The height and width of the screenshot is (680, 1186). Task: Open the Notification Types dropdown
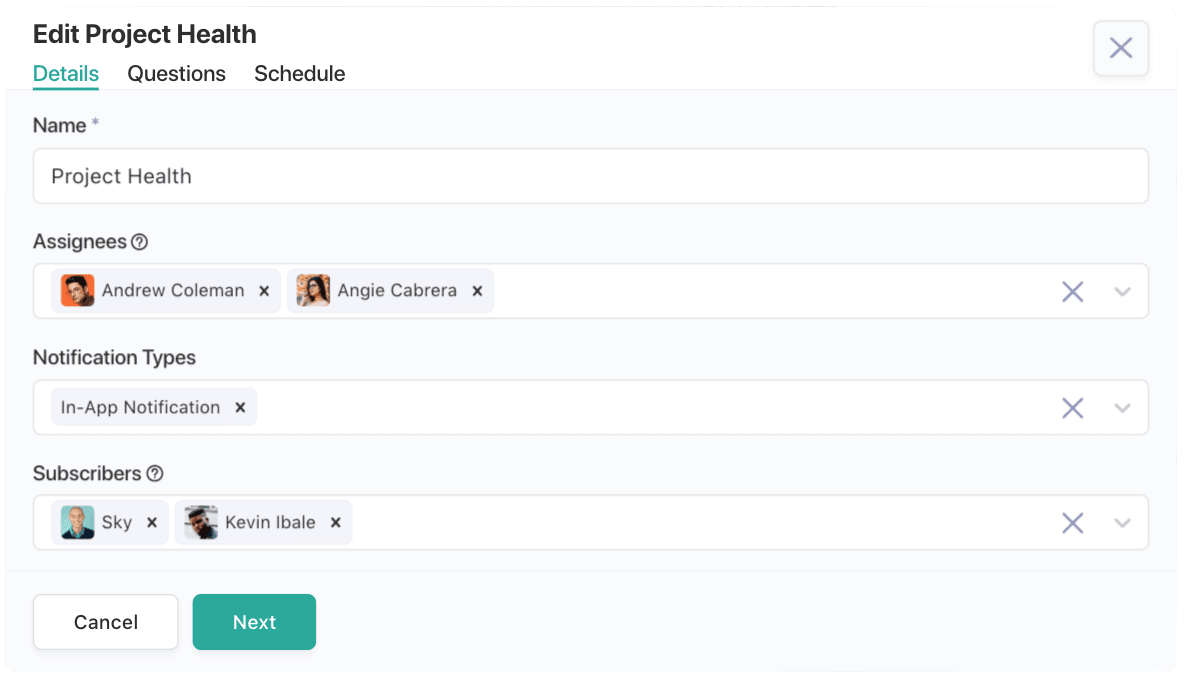point(1121,407)
